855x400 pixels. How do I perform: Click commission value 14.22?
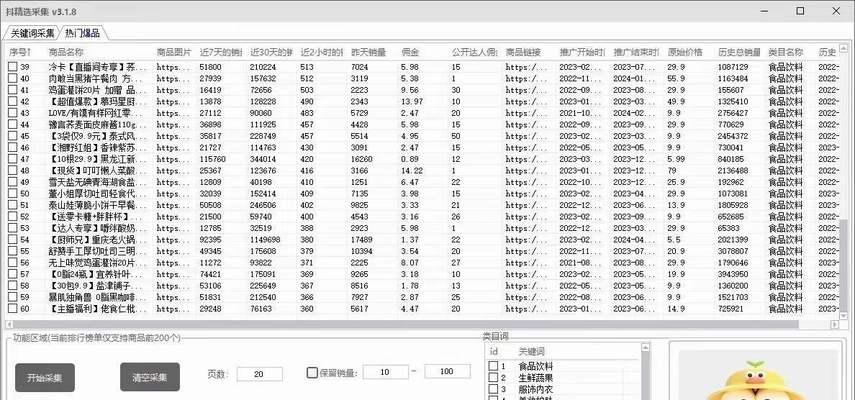412,171
